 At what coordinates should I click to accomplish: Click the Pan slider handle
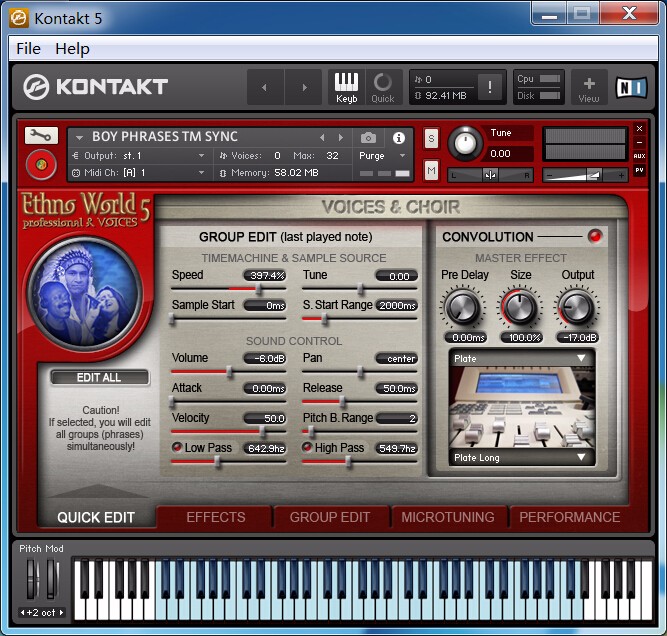pos(360,372)
